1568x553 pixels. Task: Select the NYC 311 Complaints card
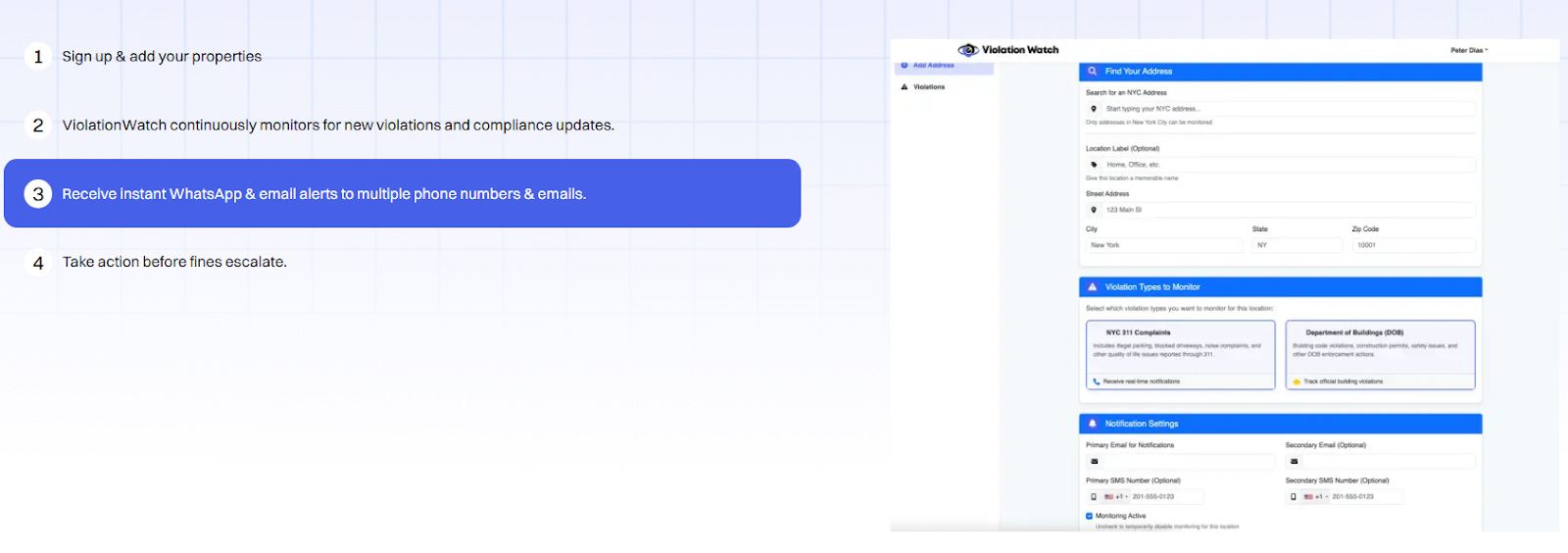click(1180, 355)
